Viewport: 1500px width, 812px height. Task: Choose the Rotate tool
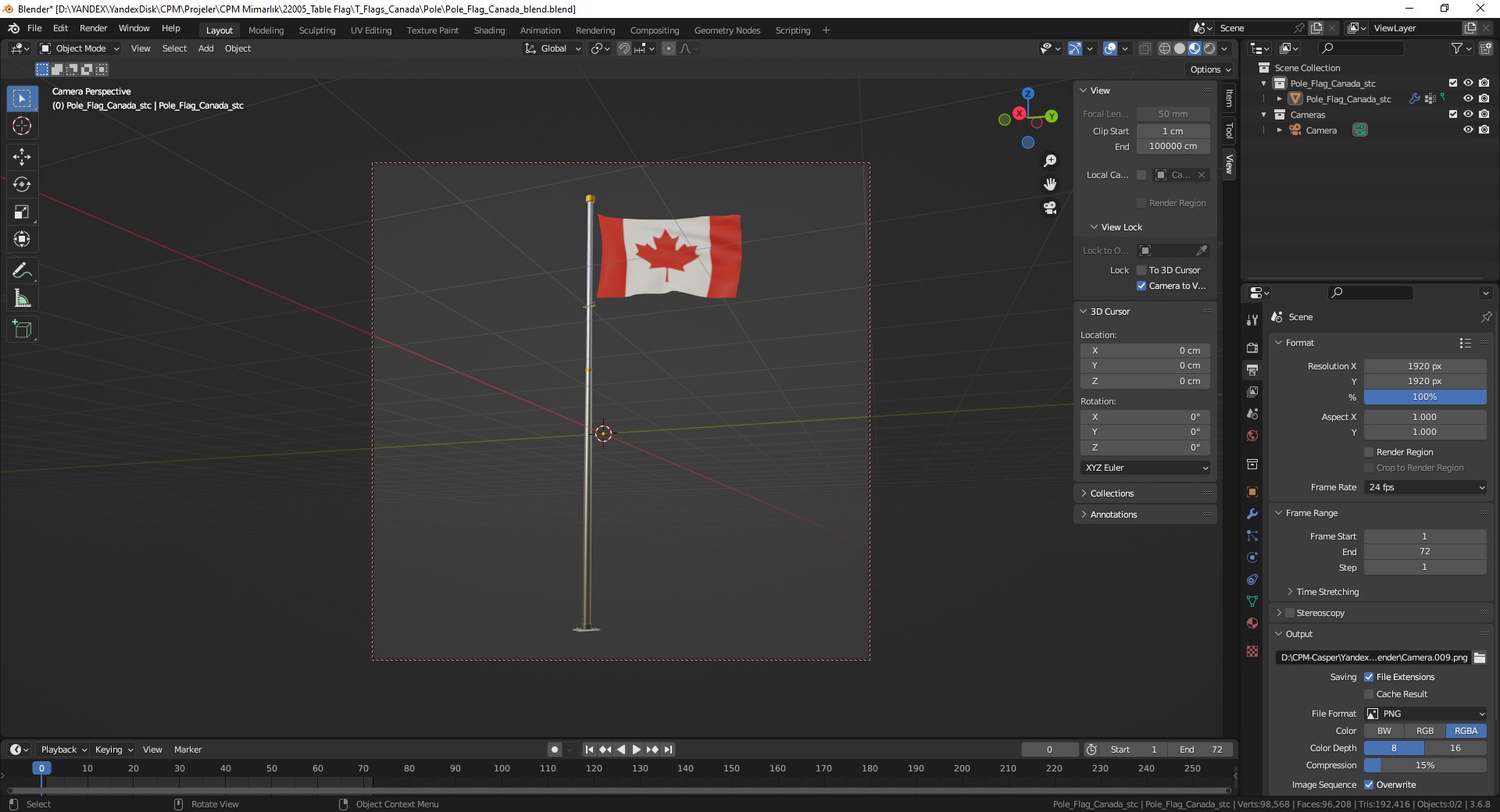click(22, 184)
